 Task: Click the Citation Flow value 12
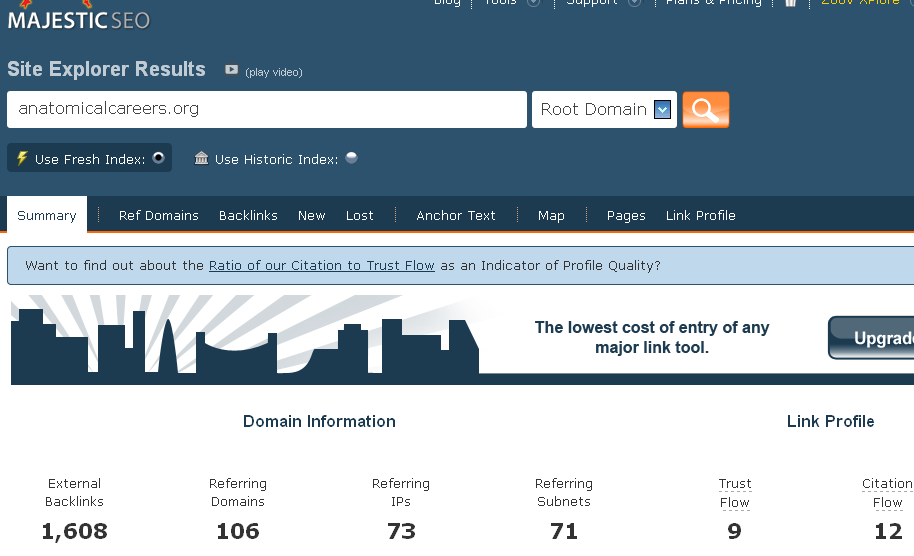[x=888, y=531]
